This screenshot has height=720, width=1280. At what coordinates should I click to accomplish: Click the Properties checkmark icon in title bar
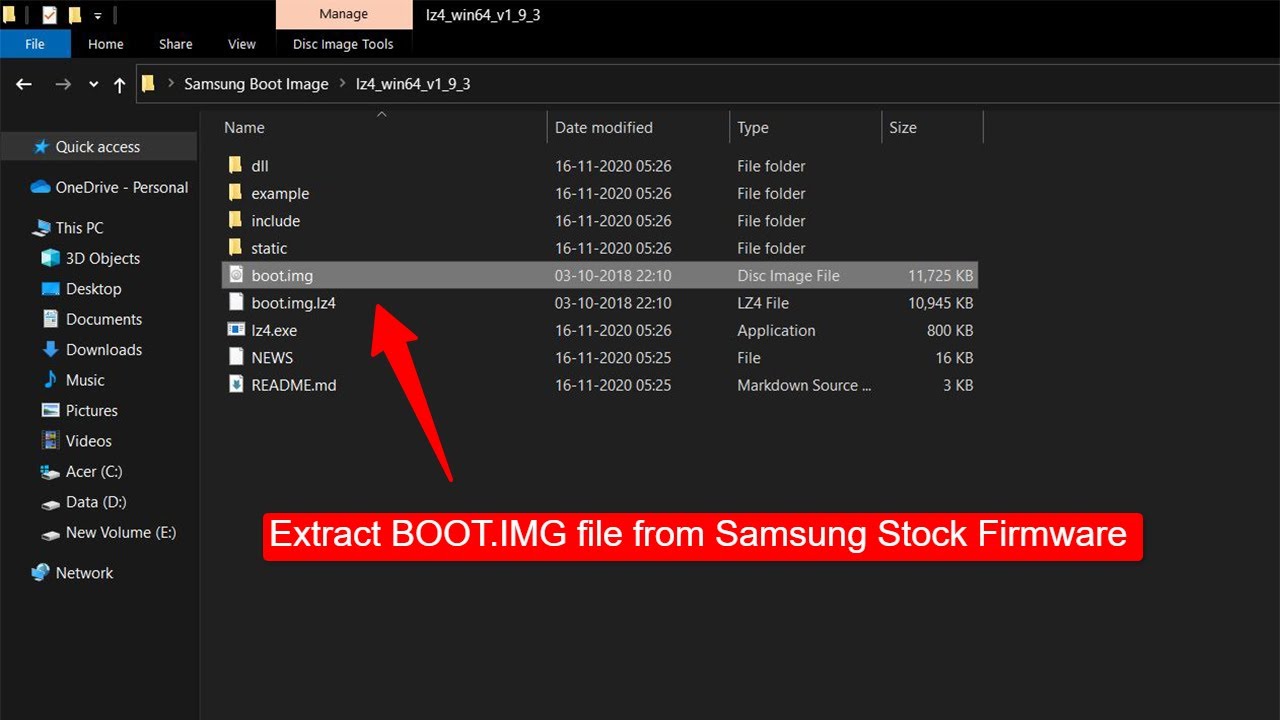click(x=49, y=15)
